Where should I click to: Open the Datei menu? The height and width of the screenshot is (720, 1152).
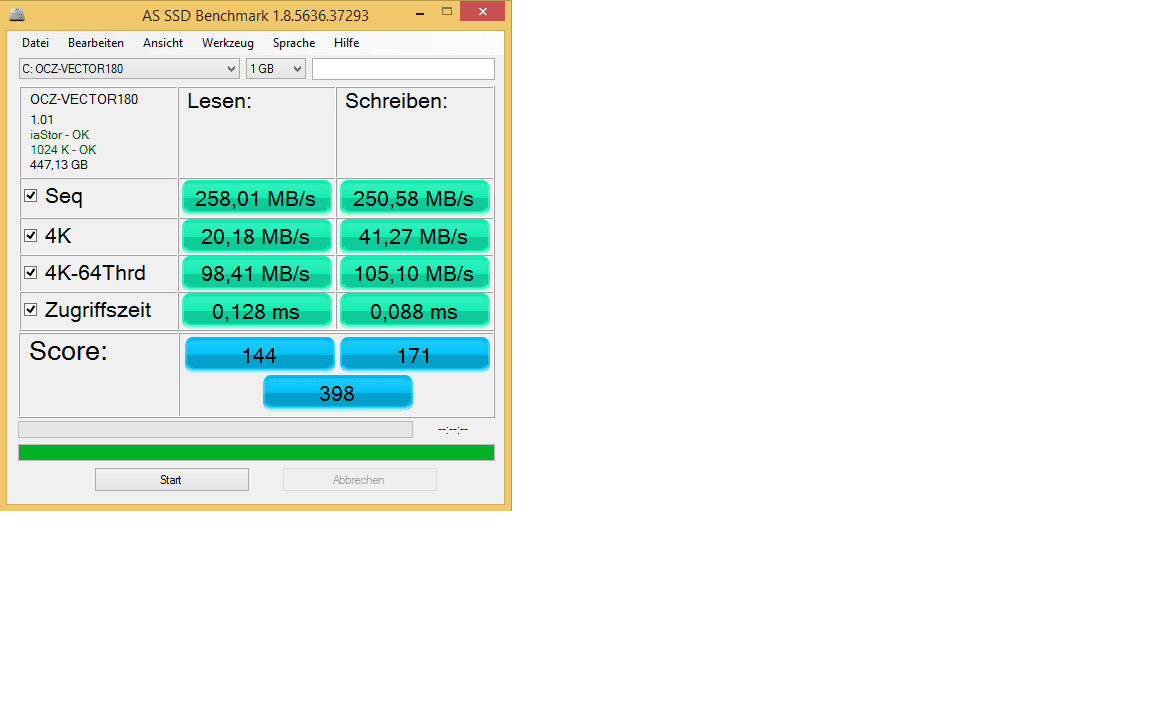(x=35, y=43)
